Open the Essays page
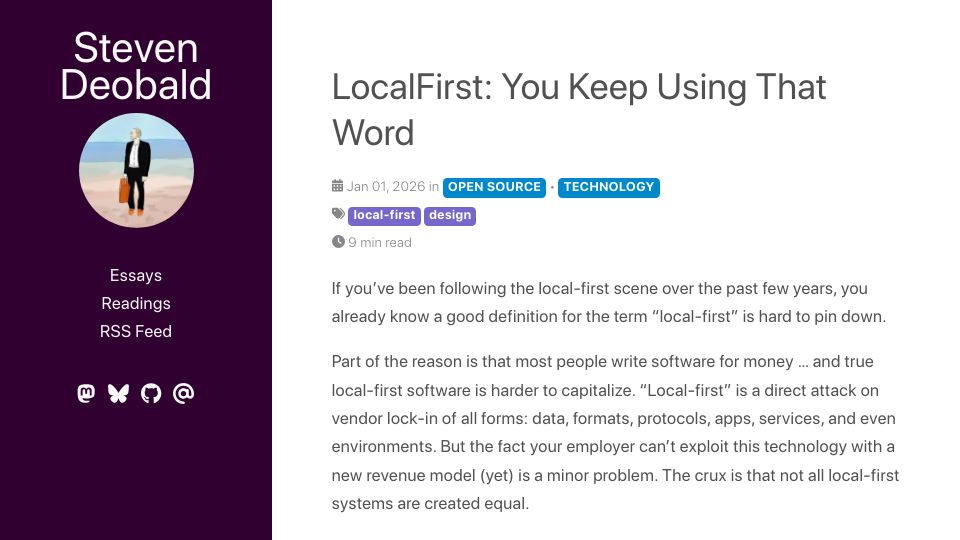 (x=136, y=276)
